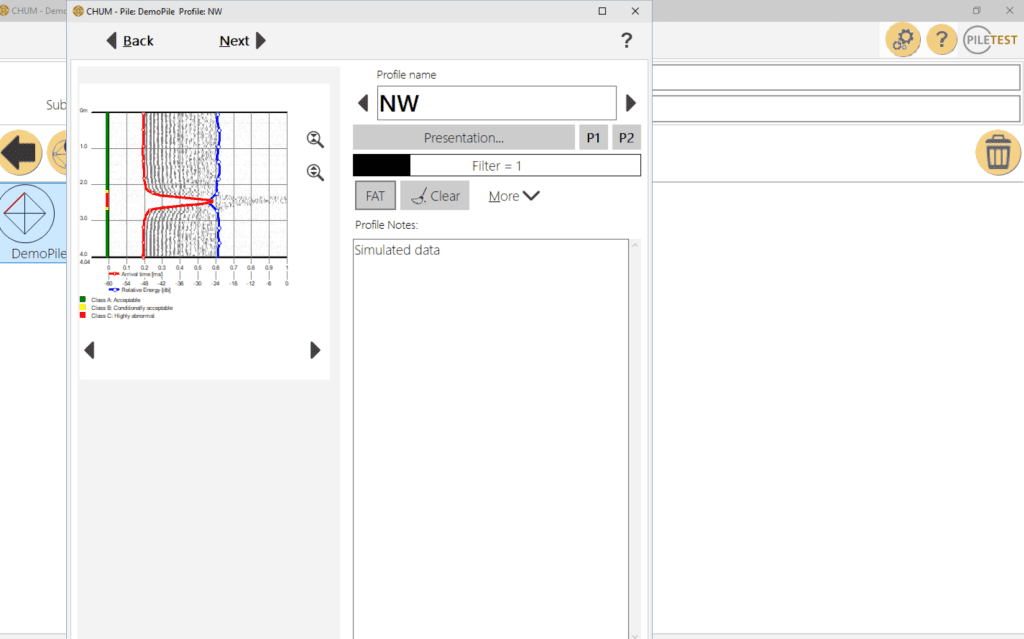
Task: Click the trash can delete icon
Action: [997, 153]
